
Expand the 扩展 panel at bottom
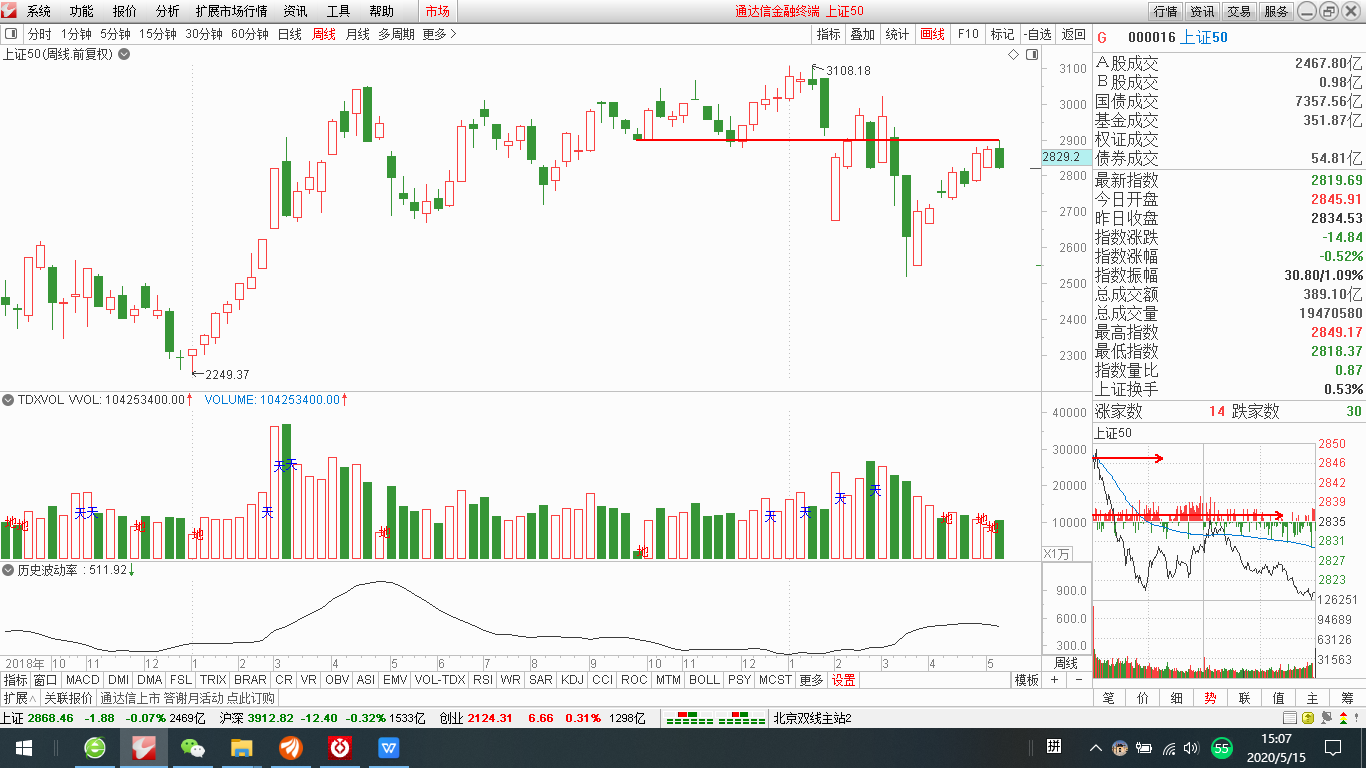(x=19, y=698)
